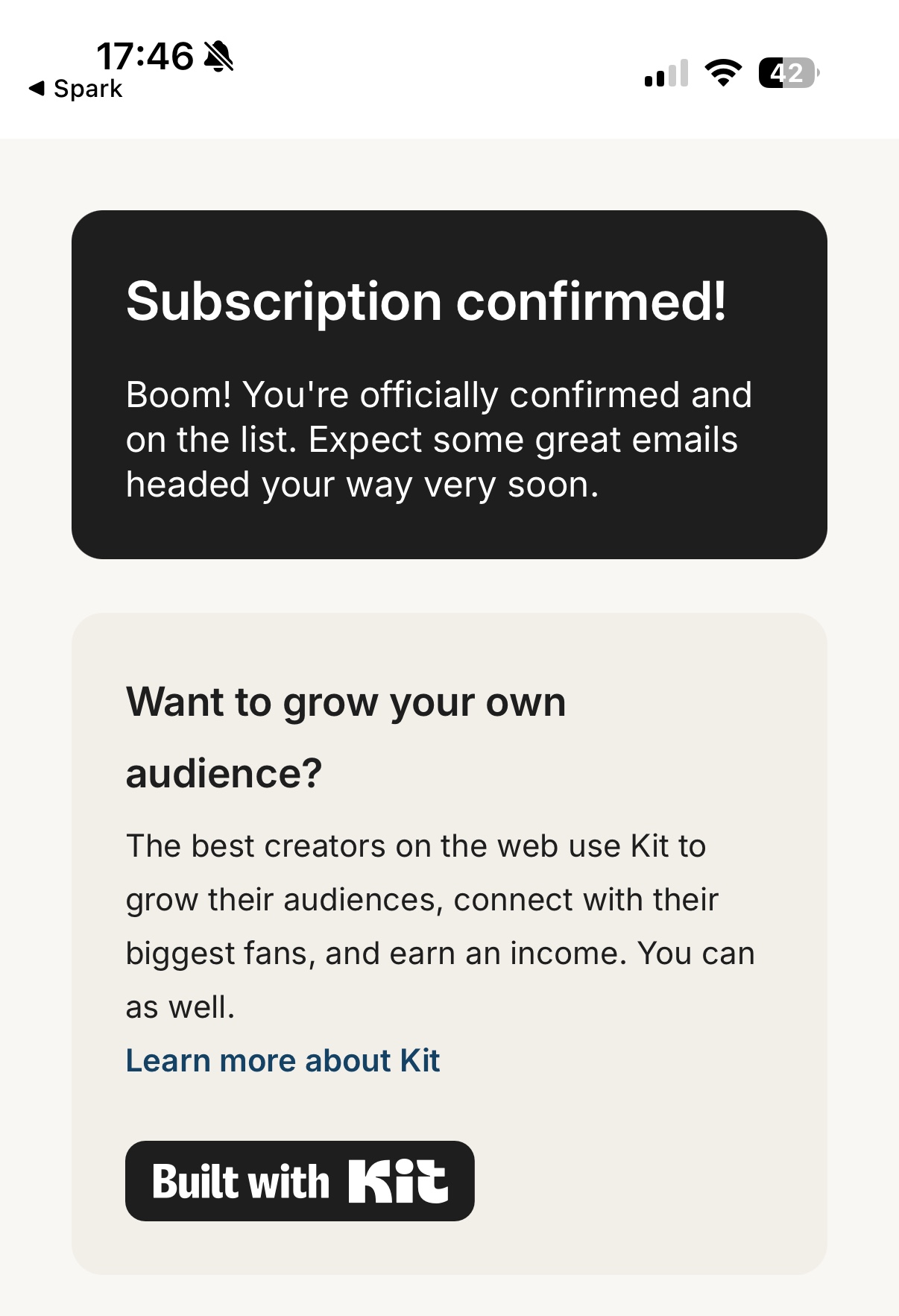The image size is (899, 1316).
Task: Tap the Boom! confirmation message text
Action: pyautogui.click(x=438, y=440)
